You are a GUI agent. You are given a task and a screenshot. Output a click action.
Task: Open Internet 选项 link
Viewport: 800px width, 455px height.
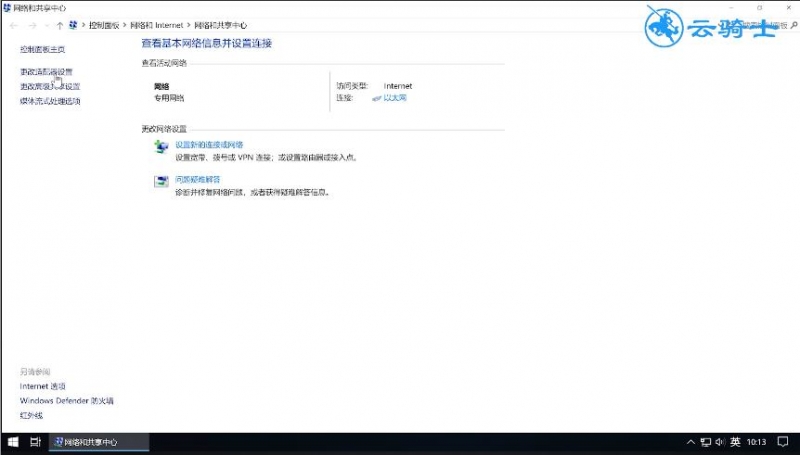(x=43, y=387)
